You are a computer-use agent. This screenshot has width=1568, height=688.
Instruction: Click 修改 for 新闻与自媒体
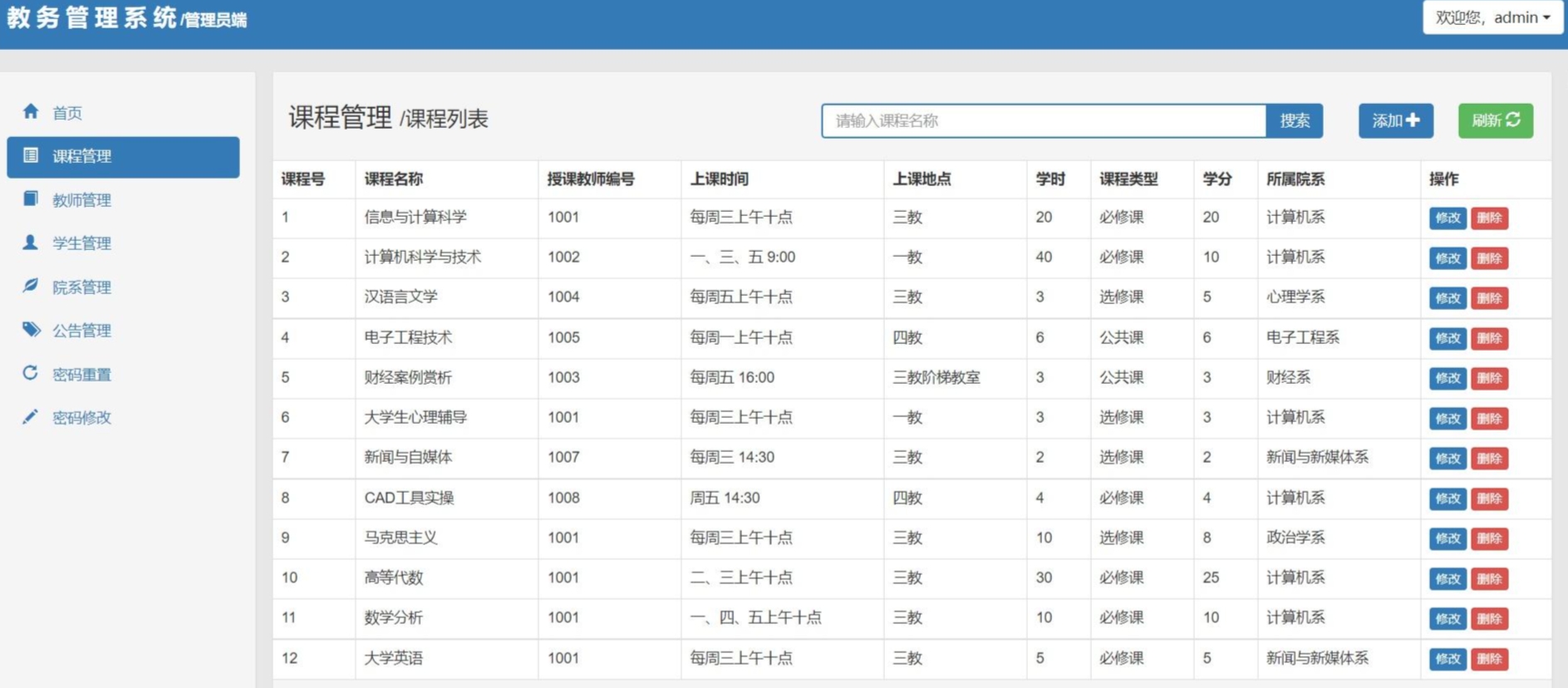[x=1448, y=458]
